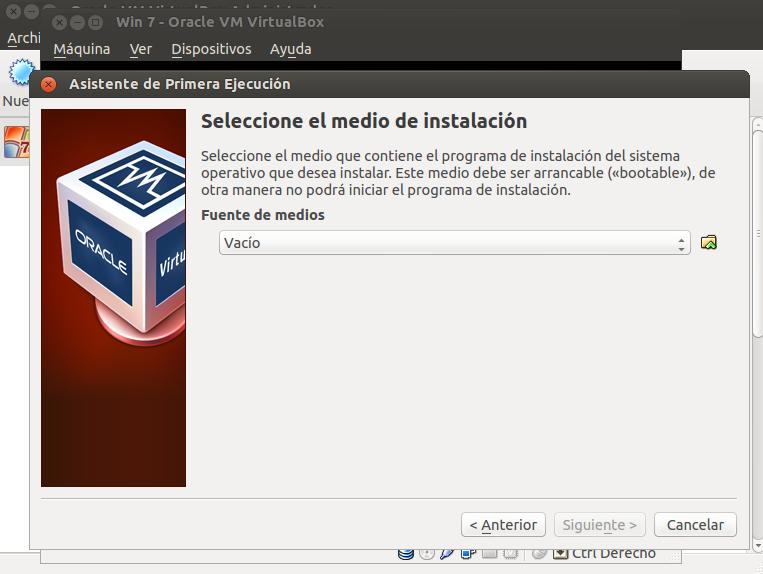This screenshot has height=574, width=763.
Task: Click the network adapter icon in status bar
Action: [x=468, y=554]
